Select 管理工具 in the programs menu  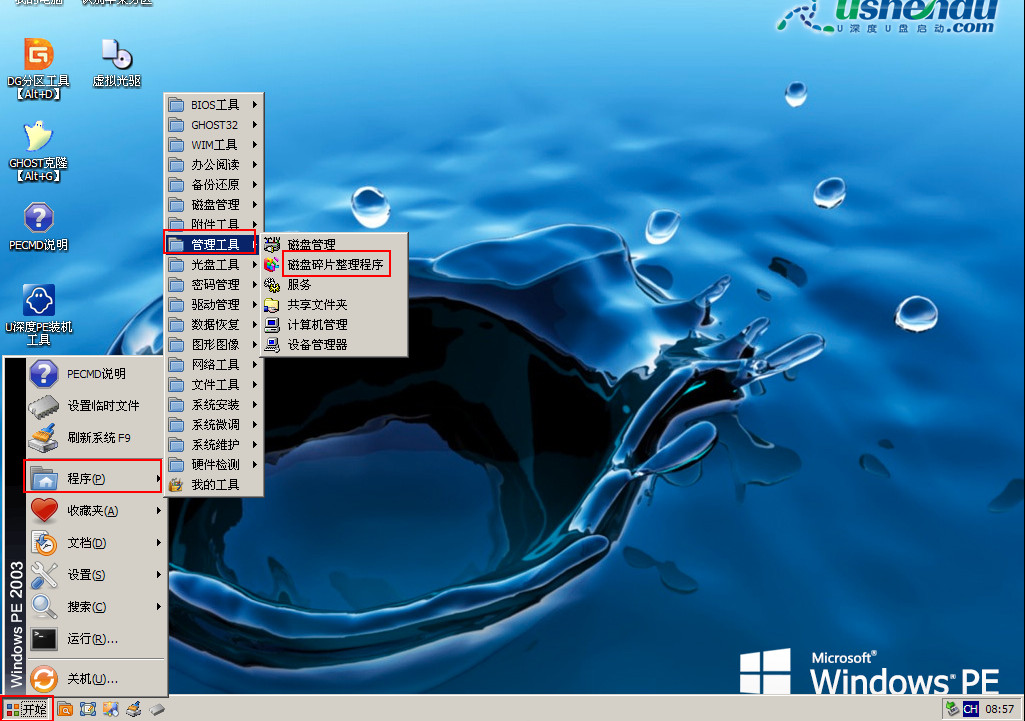(x=213, y=244)
